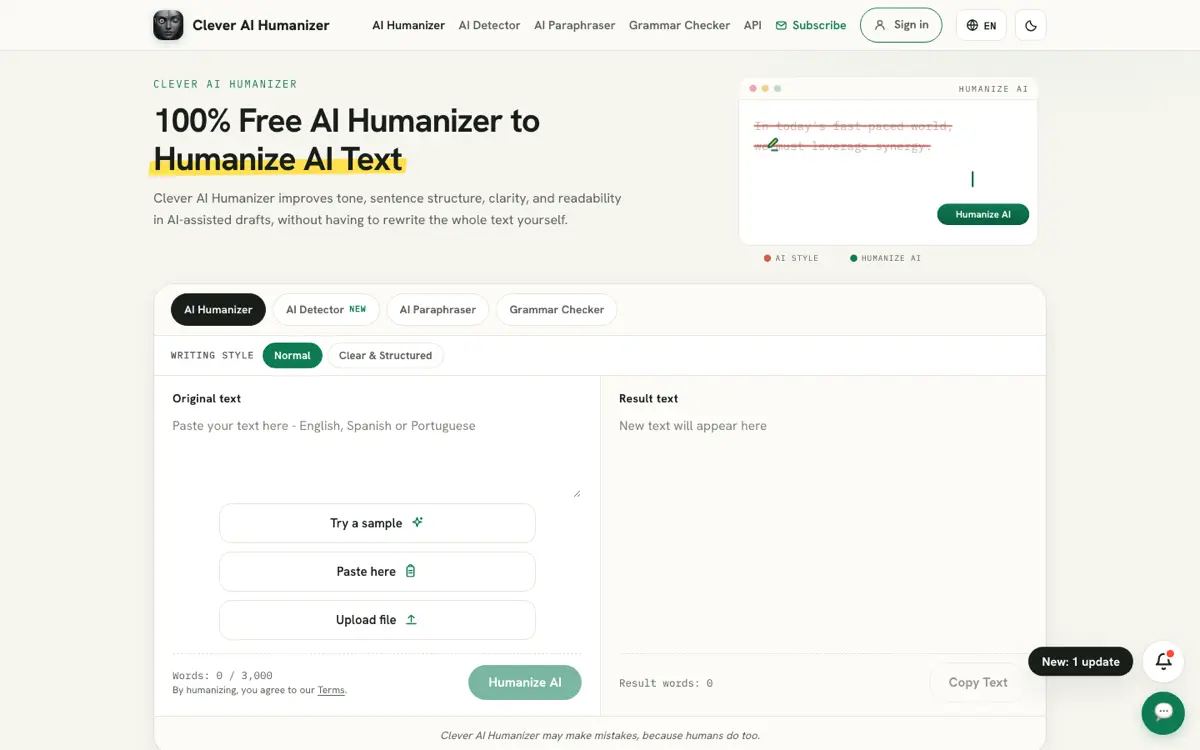Screen dimensions: 1200x750
Task: Select the Normal writing style
Action: (292, 355)
